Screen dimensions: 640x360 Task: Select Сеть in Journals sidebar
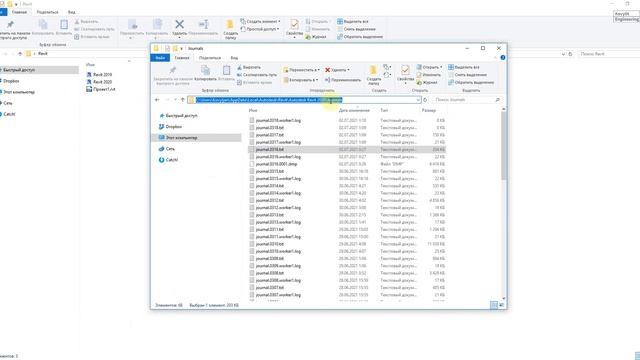point(167,149)
